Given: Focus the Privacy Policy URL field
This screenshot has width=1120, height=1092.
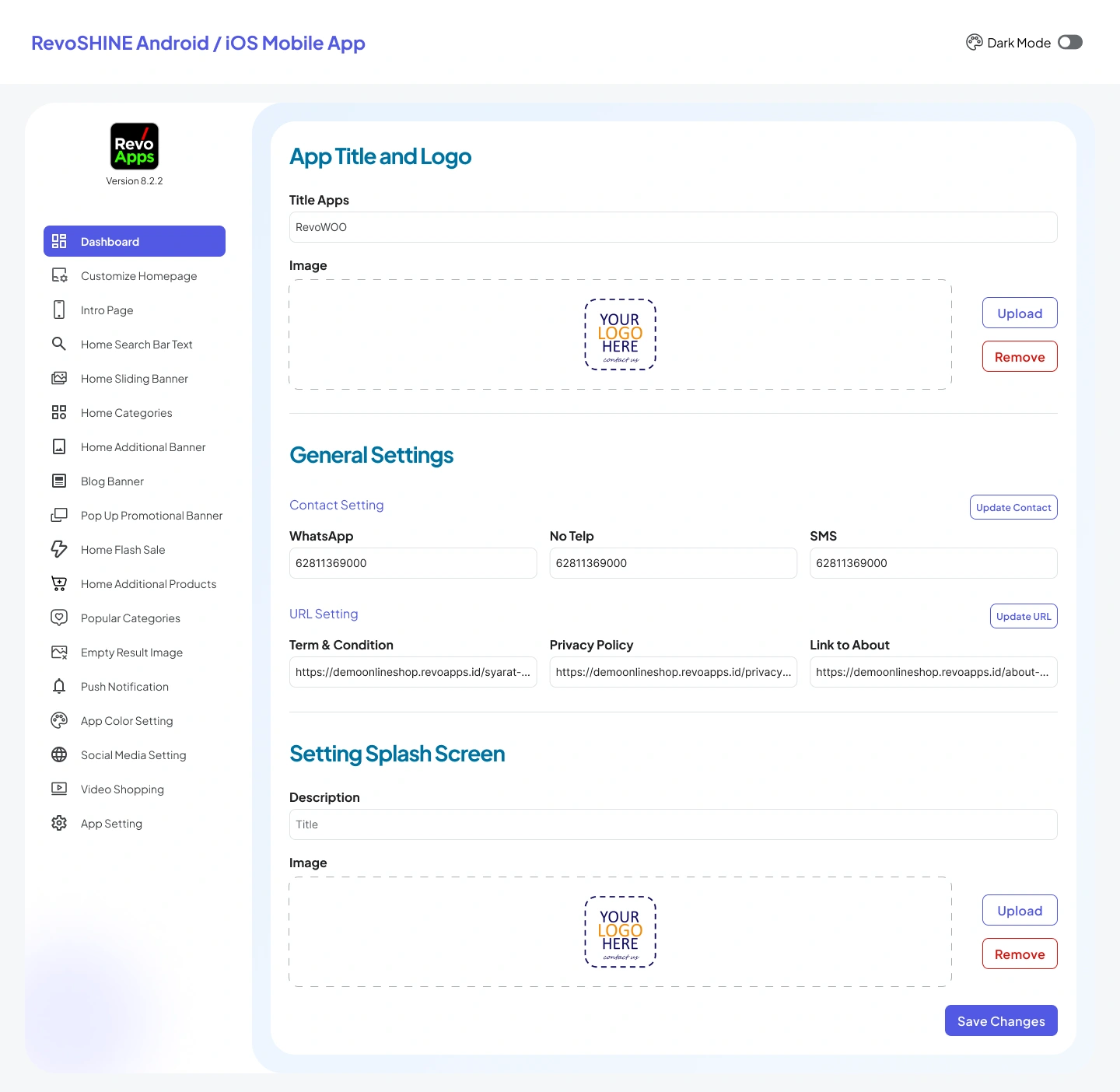Looking at the screenshot, I should coord(674,672).
